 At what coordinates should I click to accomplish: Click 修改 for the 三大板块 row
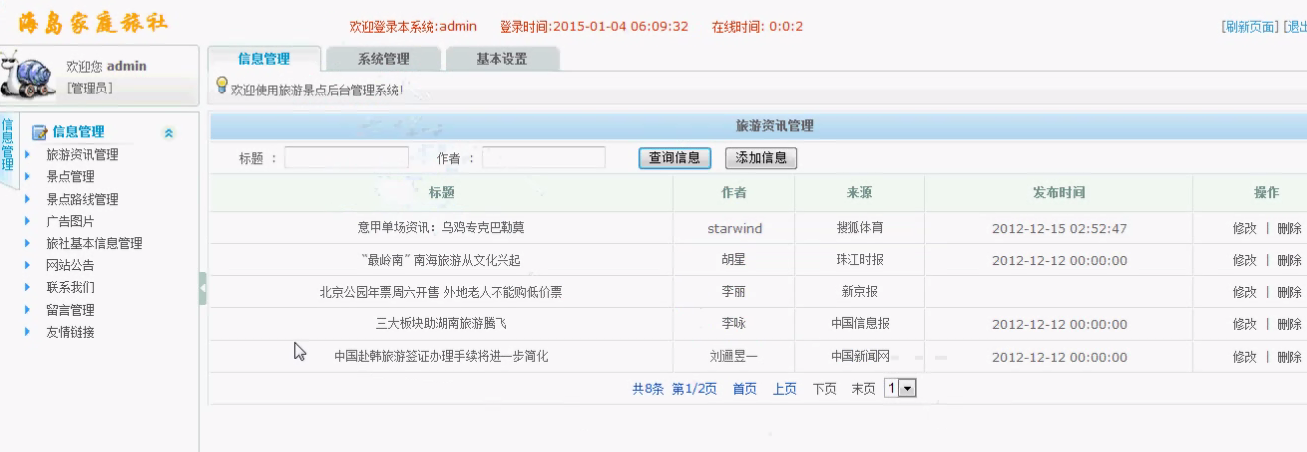(1244, 324)
